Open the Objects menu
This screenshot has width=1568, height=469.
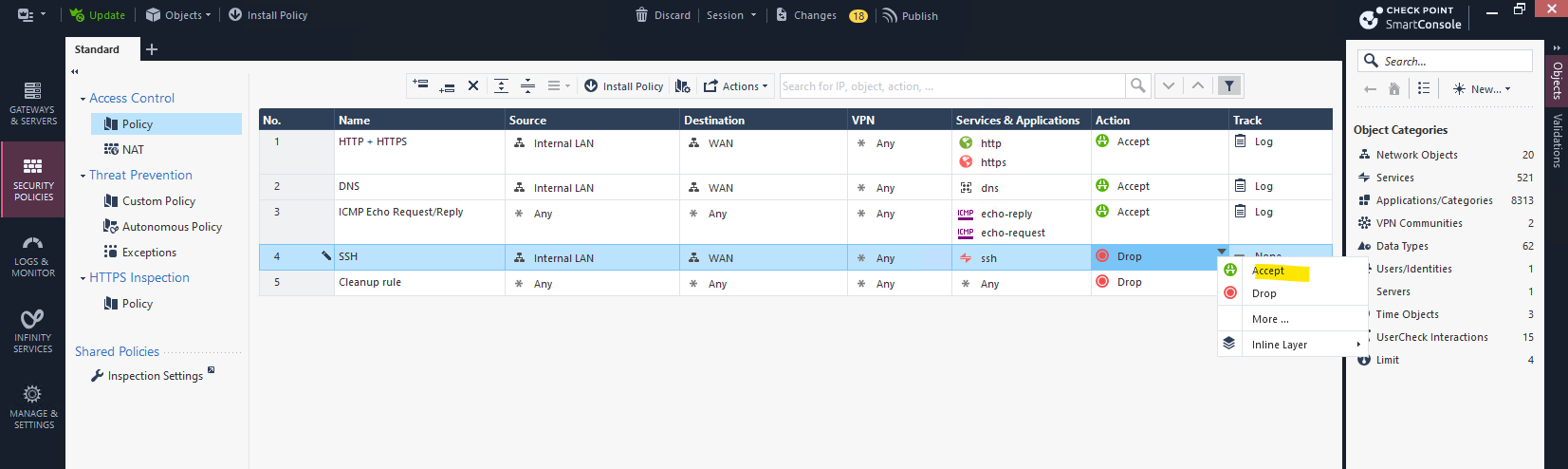point(178,15)
